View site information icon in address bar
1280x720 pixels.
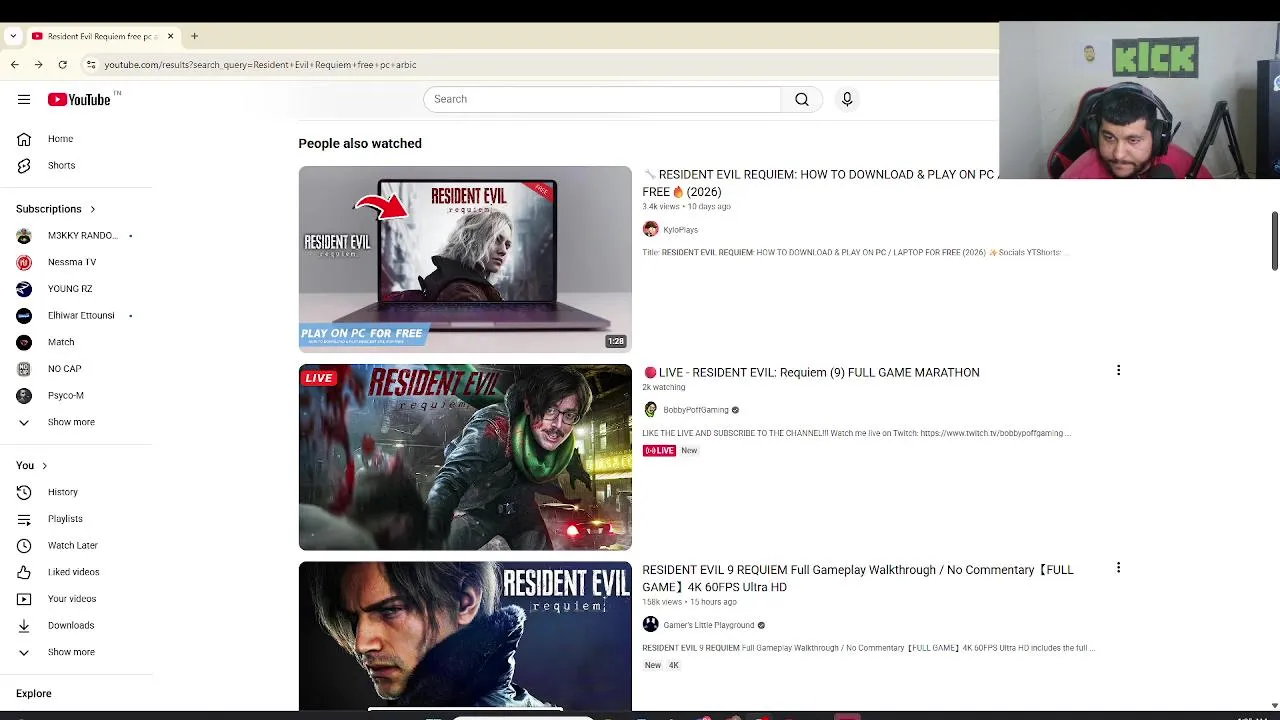[91, 64]
